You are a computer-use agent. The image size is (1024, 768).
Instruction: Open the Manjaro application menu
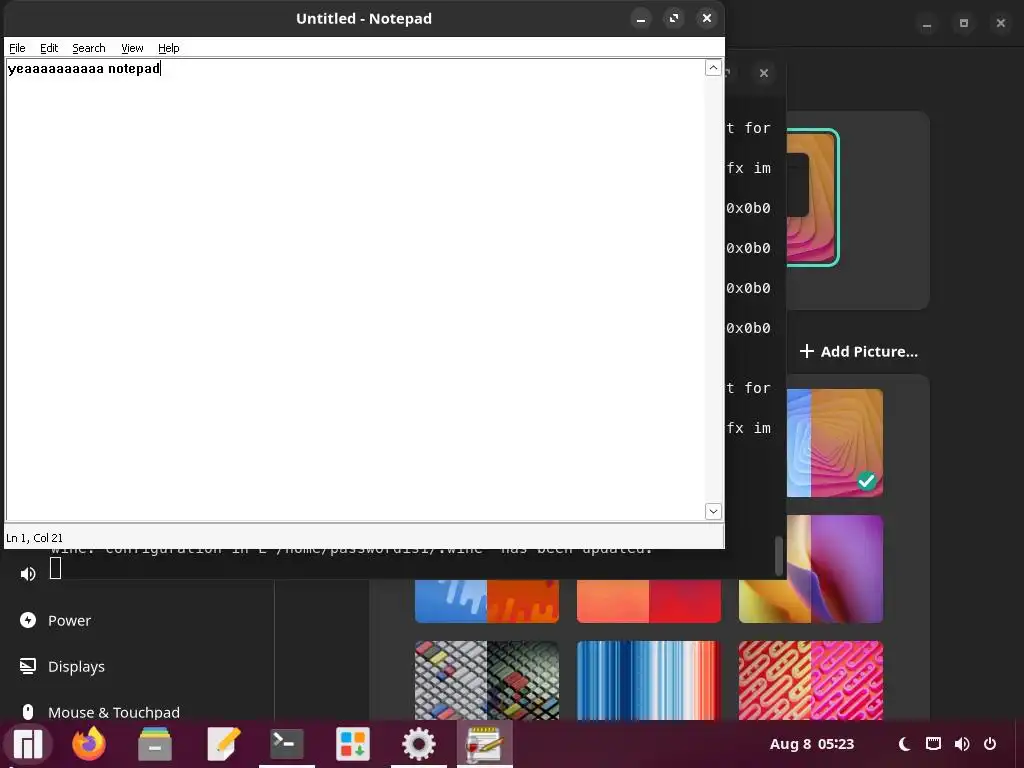coord(27,744)
